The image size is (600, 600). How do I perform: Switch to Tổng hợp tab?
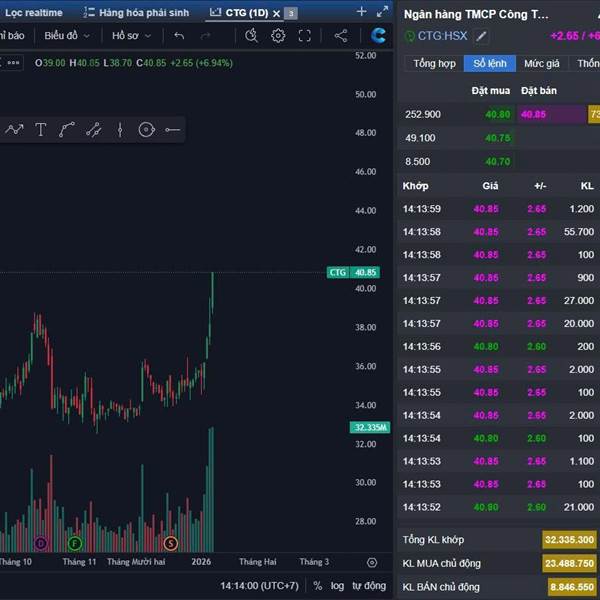click(x=434, y=64)
